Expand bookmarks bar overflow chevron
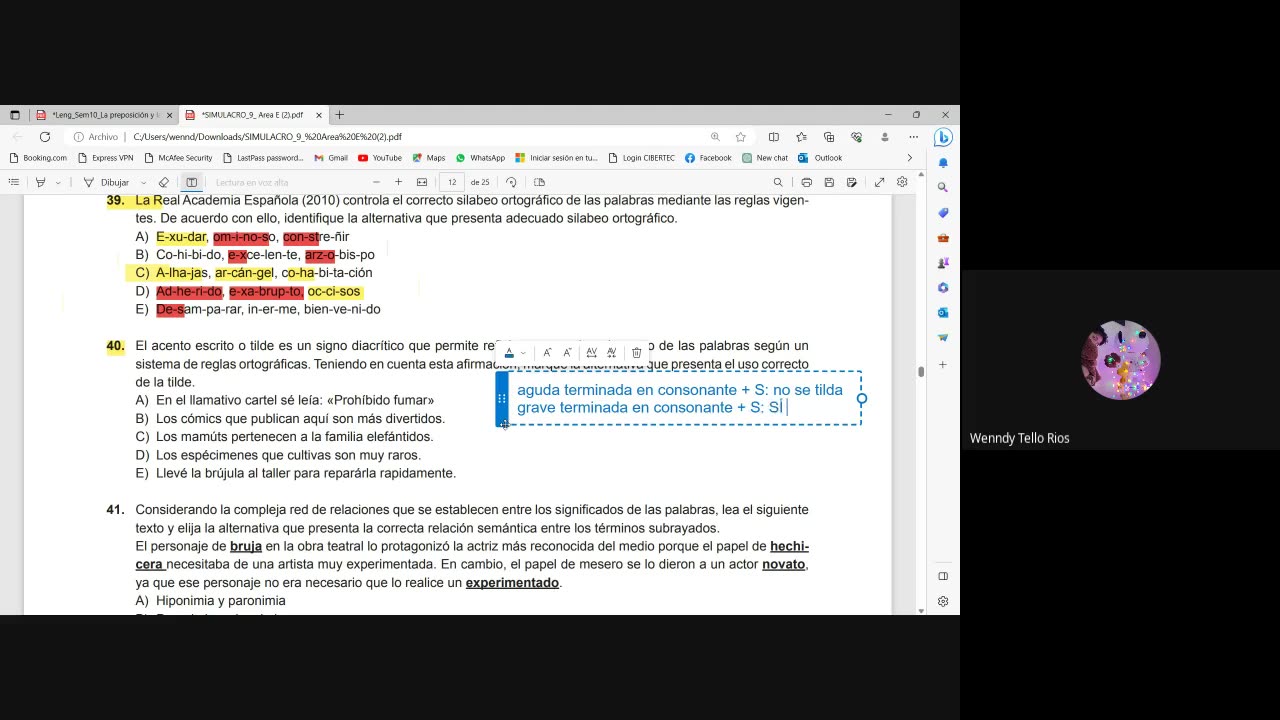This screenshot has width=1280, height=720. click(x=909, y=158)
